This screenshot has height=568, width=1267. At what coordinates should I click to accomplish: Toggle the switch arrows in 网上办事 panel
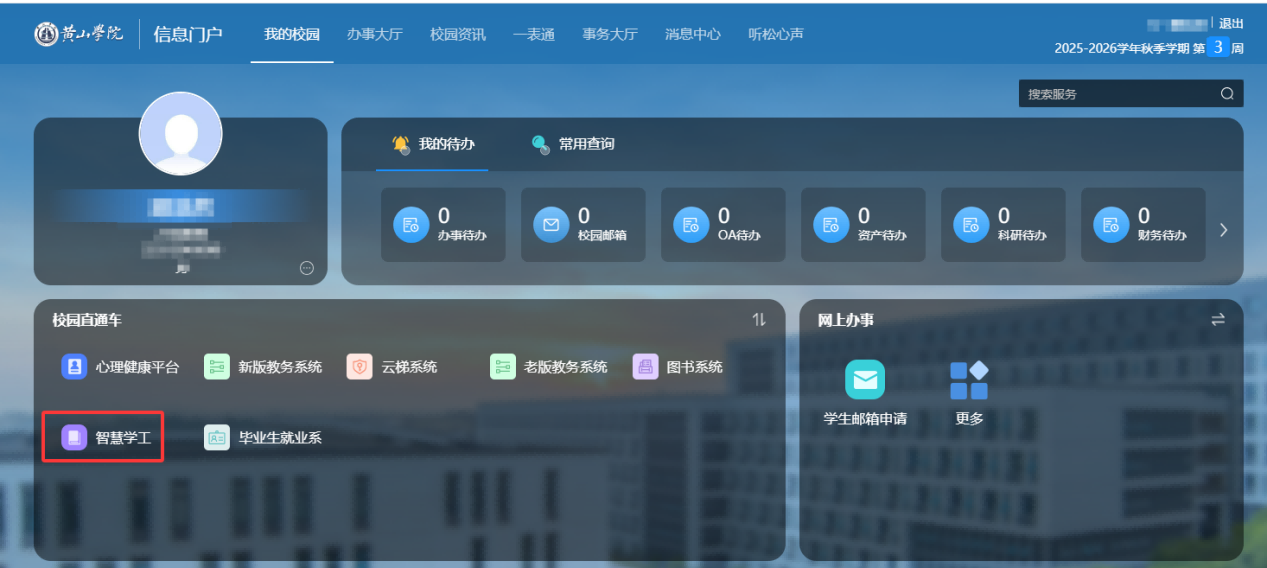(1218, 320)
